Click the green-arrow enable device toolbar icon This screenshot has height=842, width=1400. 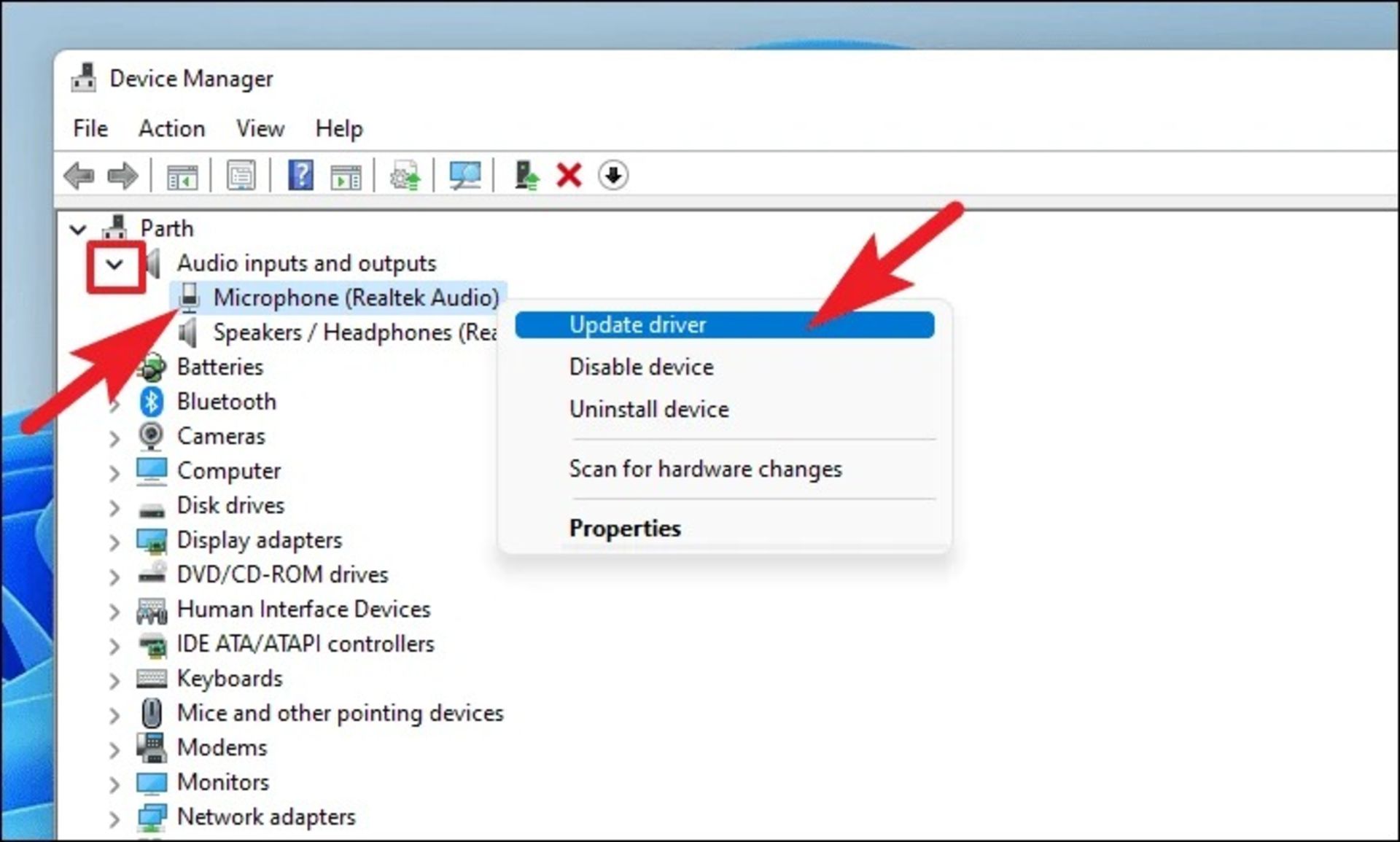click(x=526, y=176)
